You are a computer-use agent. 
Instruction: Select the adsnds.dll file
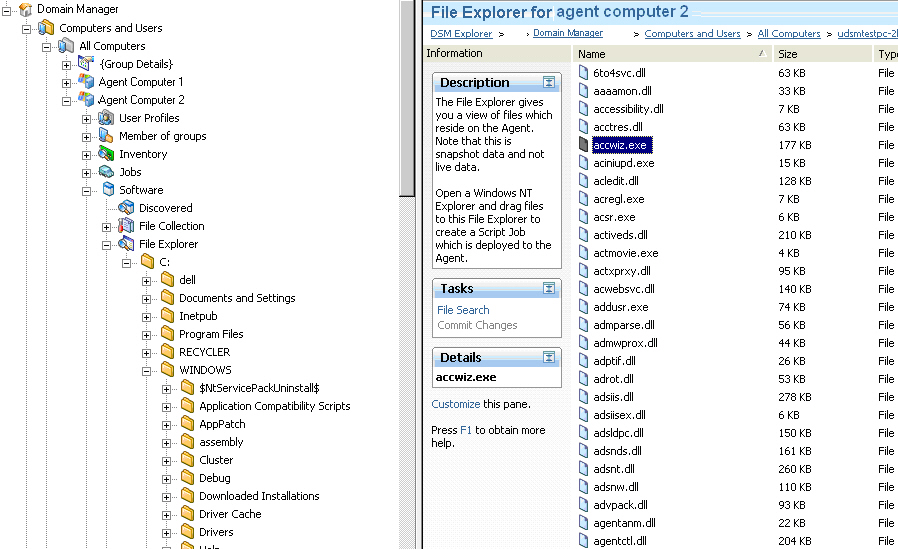617,451
